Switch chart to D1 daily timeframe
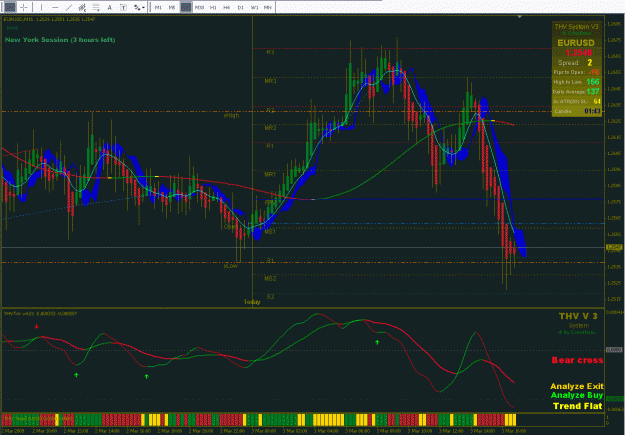Screen dimensions: 625x435 click(x=240, y=7)
